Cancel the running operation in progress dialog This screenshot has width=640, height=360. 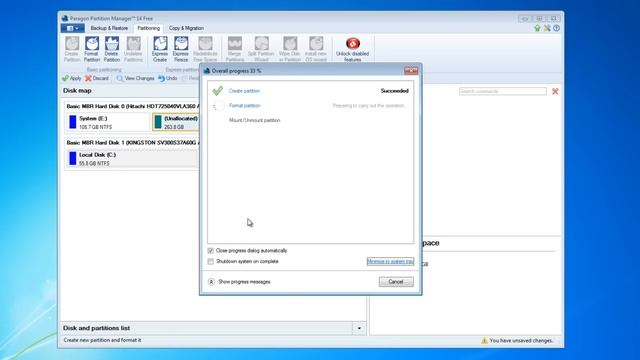(x=396, y=282)
